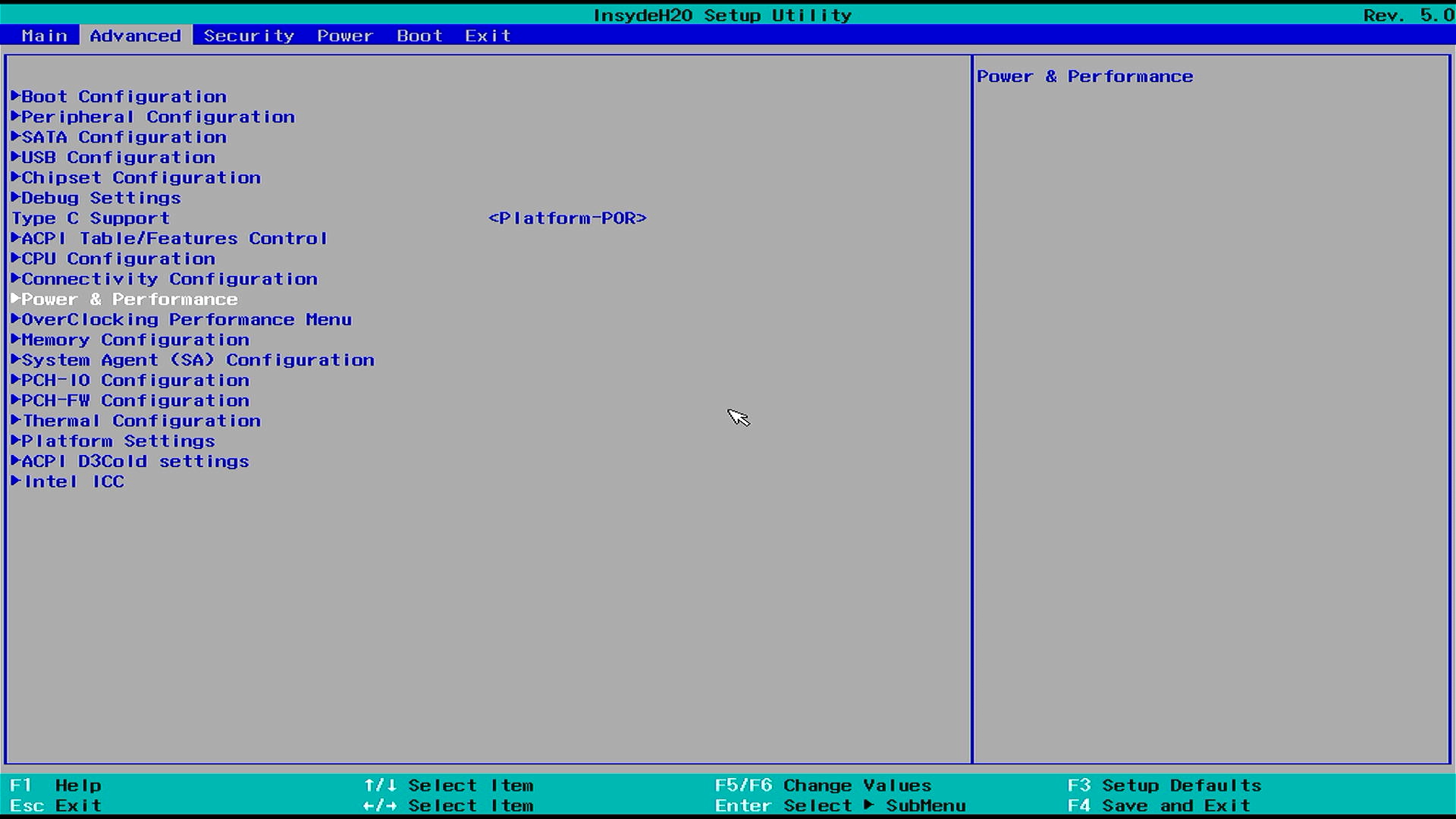Open Boot Configuration submenu

(x=124, y=96)
